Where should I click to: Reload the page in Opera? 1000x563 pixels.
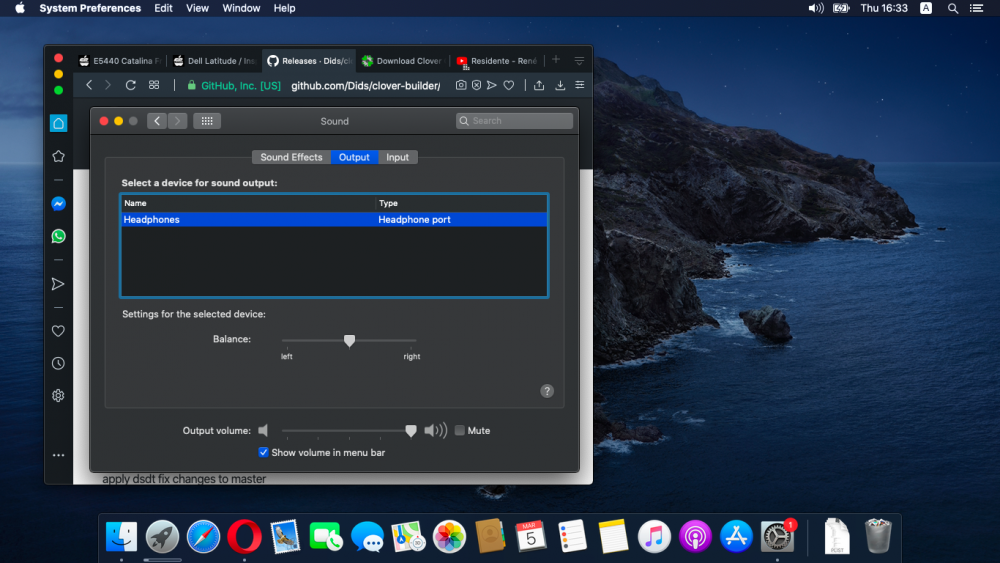click(130, 86)
